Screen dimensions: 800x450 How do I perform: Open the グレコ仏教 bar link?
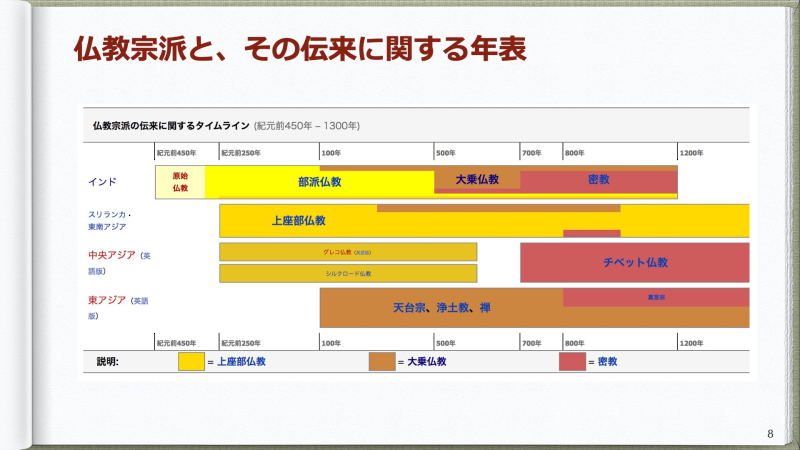(x=347, y=252)
